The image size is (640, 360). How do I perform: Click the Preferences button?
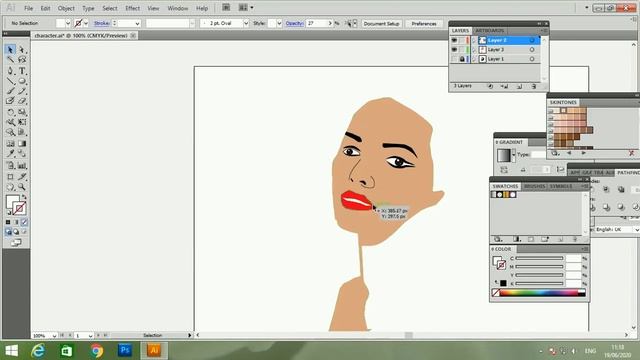coord(424,24)
